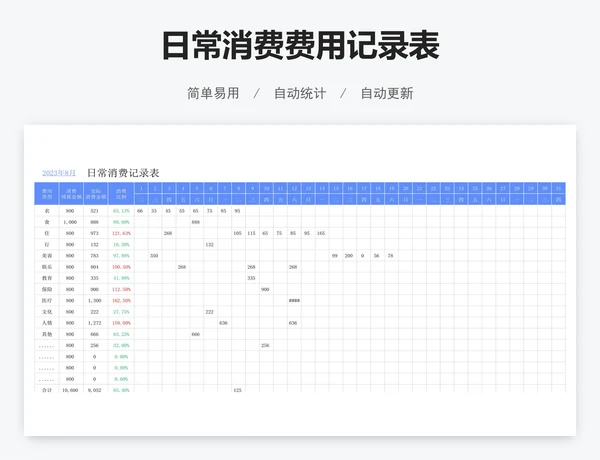Click the 9,052 total actual cell

point(95,390)
